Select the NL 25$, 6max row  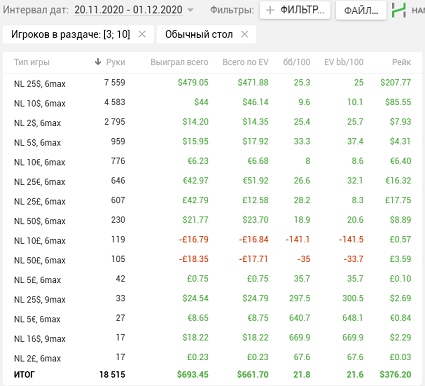(212, 83)
